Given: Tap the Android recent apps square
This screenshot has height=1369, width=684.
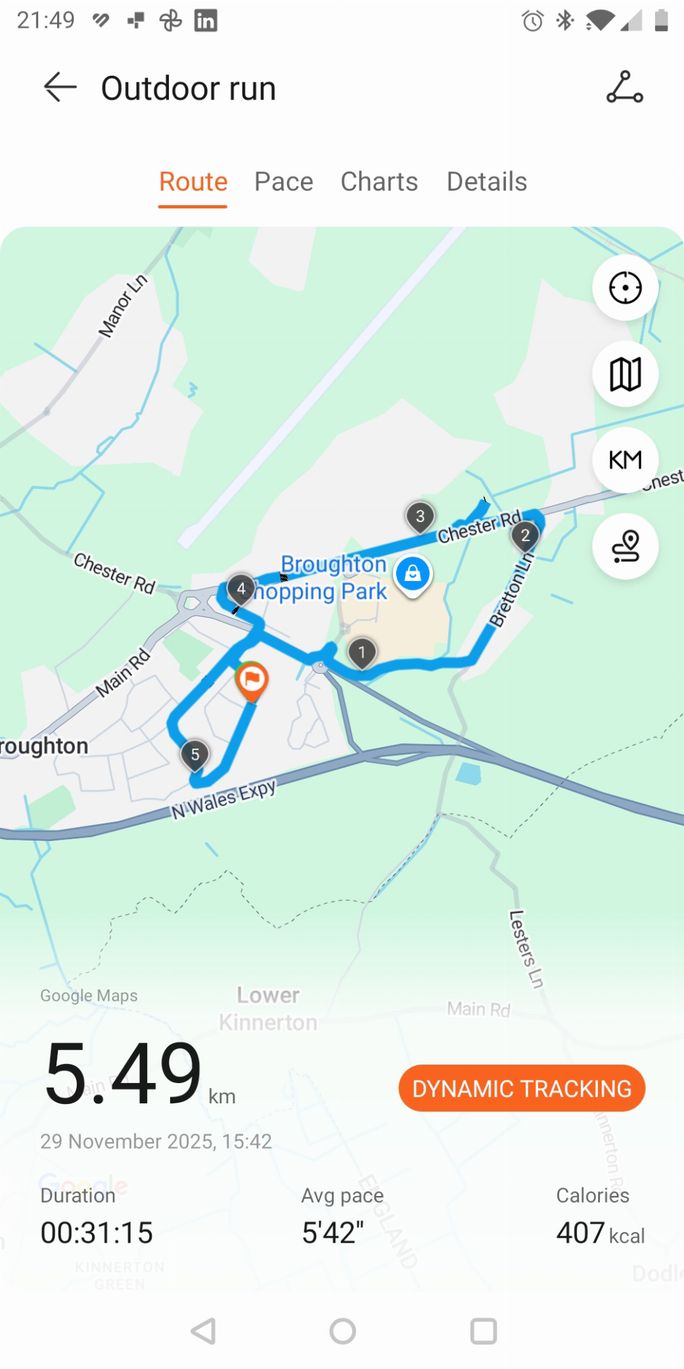Looking at the screenshot, I should click(x=484, y=1330).
